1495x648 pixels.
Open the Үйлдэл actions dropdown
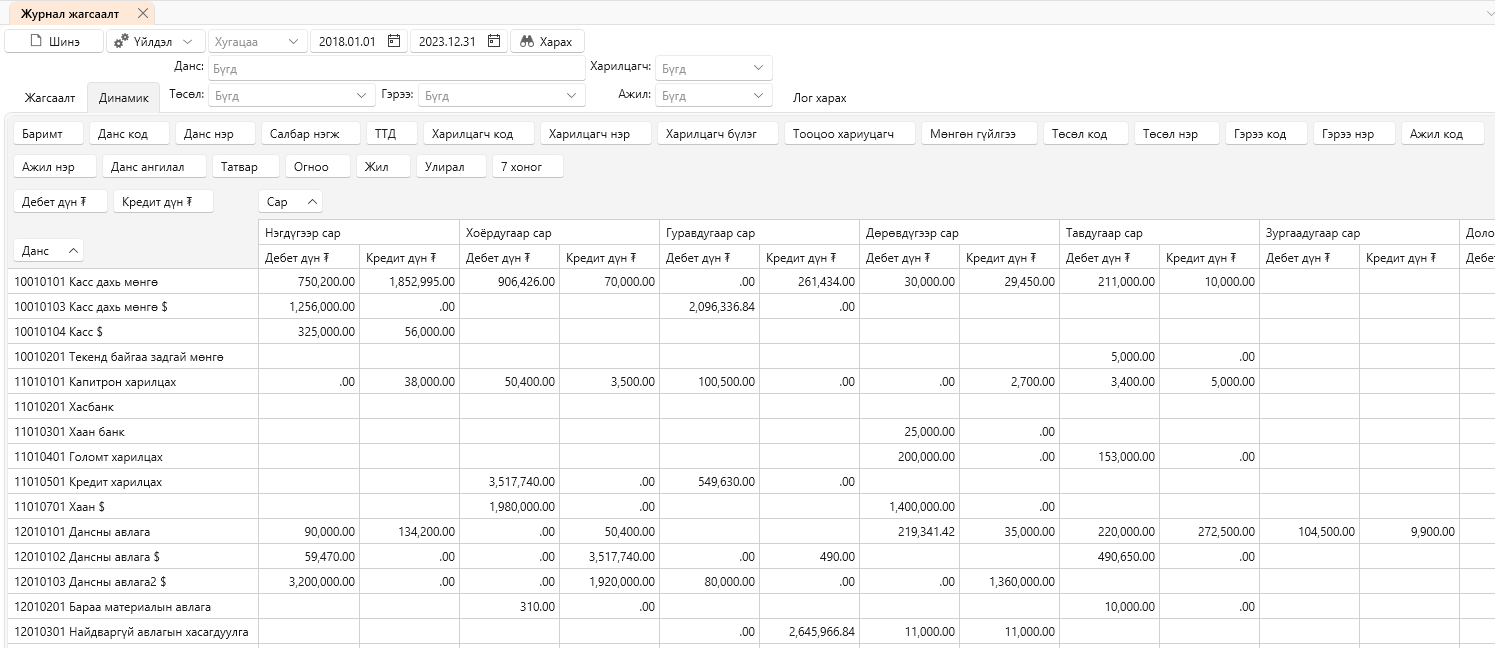[x=154, y=41]
